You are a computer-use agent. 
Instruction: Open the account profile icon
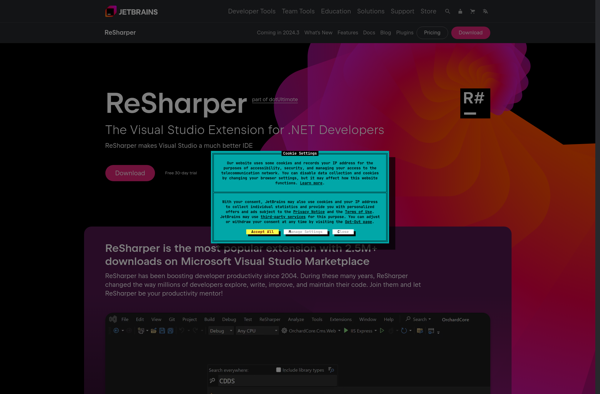[x=460, y=11]
